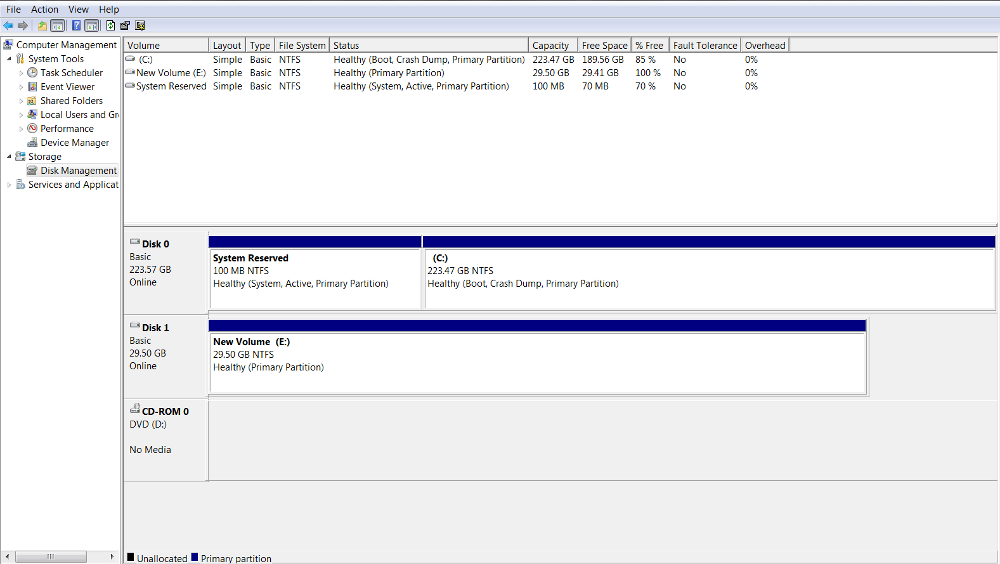
Task: Click the Device Manager icon in tree
Action: click(33, 143)
